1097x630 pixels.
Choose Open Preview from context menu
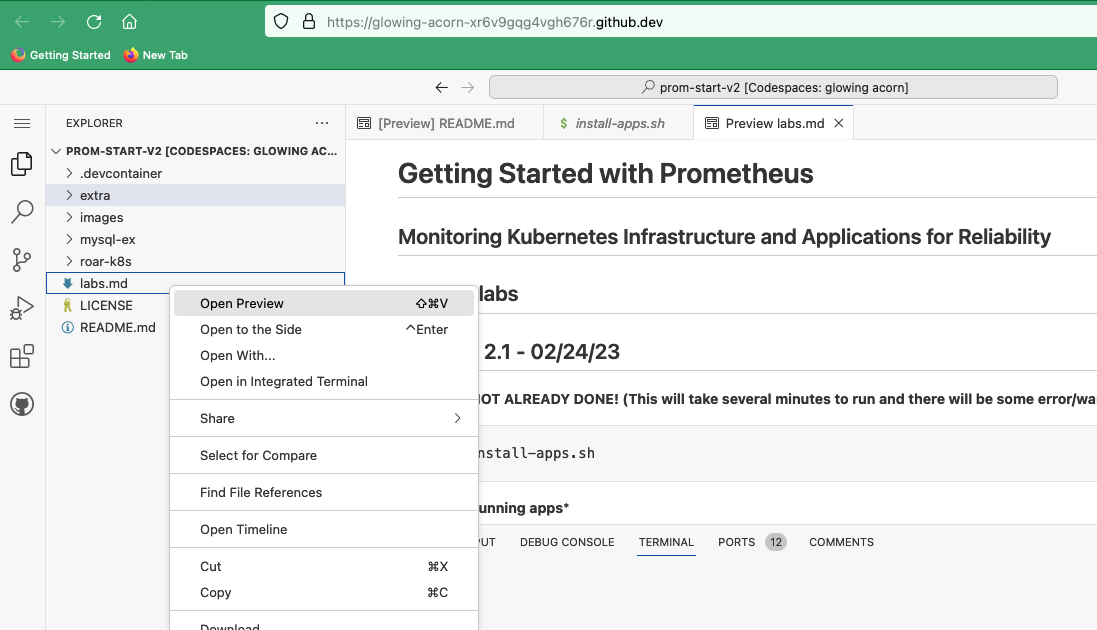point(242,303)
